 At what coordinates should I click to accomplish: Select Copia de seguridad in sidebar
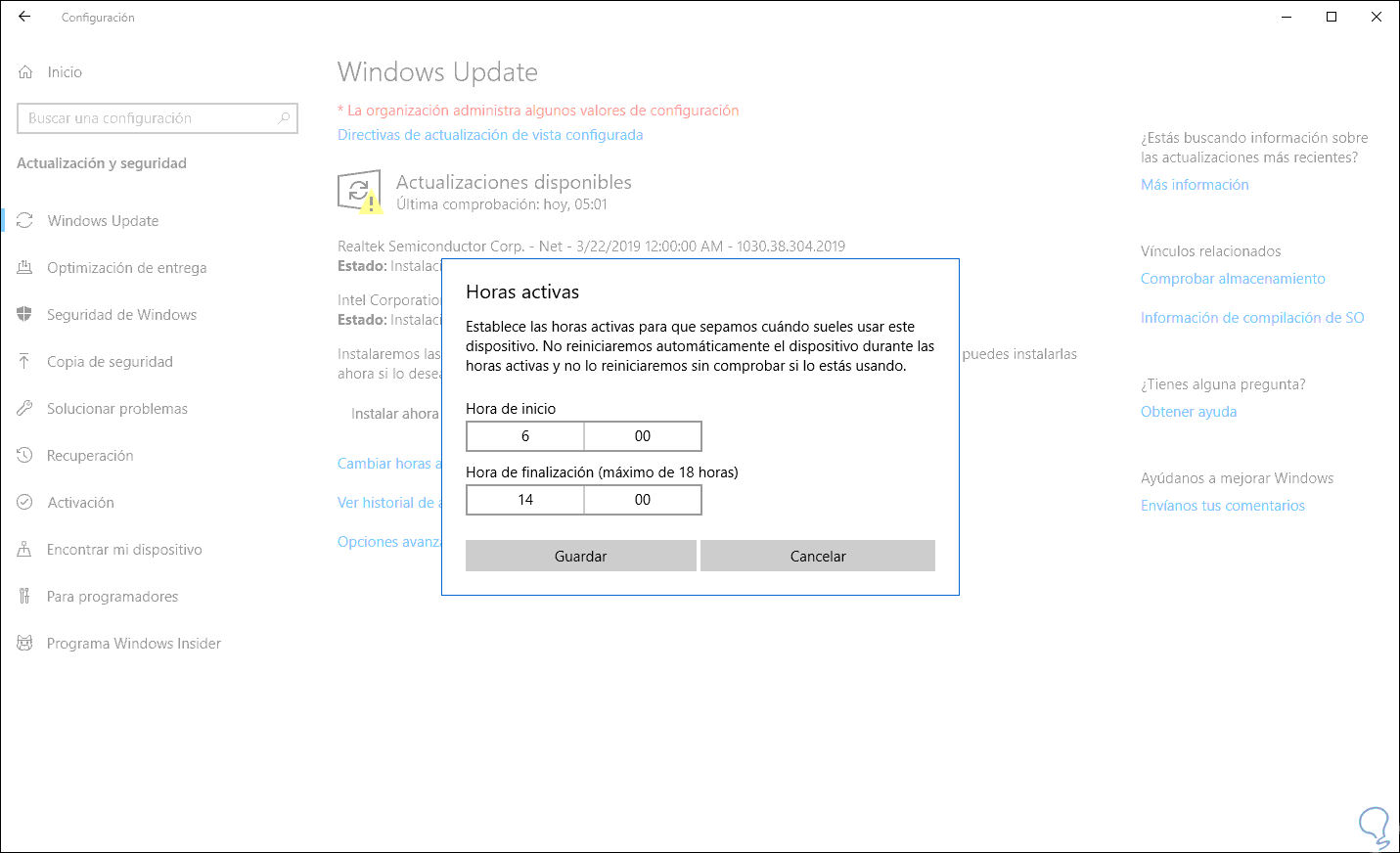pos(110,362)
